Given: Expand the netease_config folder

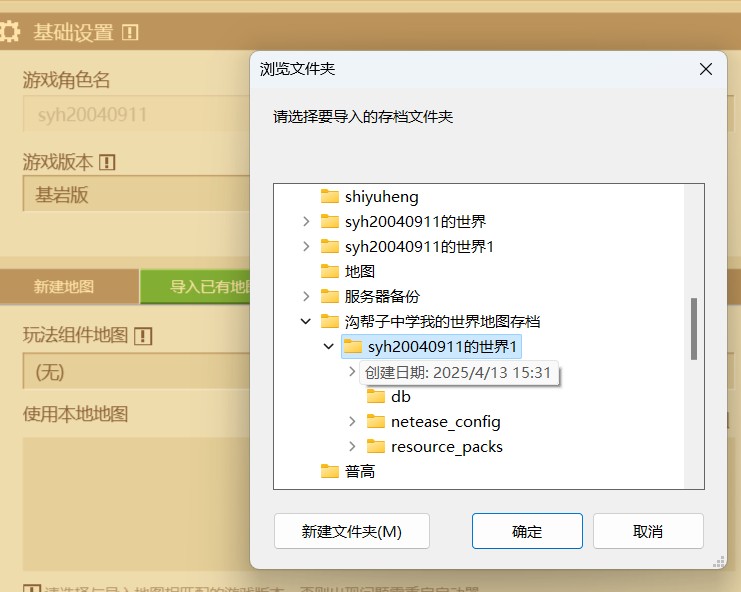Looking at the screenshot, I should [352, 421].
